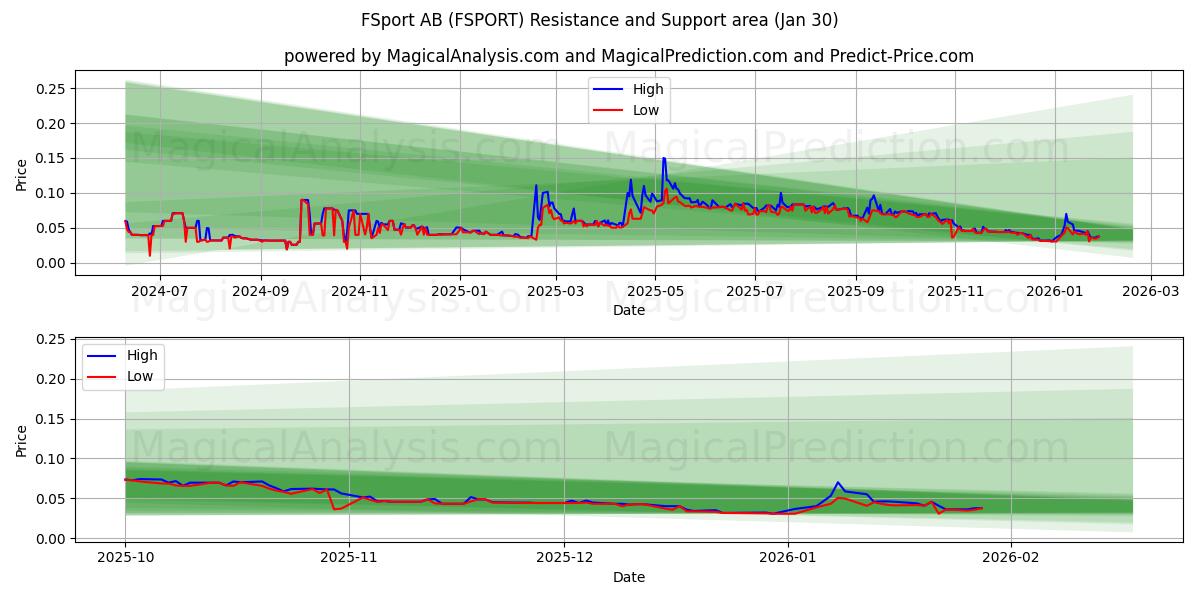
Task: Click the '0.20' y-axis tick in bottom chart
Action: click(50, 379)
